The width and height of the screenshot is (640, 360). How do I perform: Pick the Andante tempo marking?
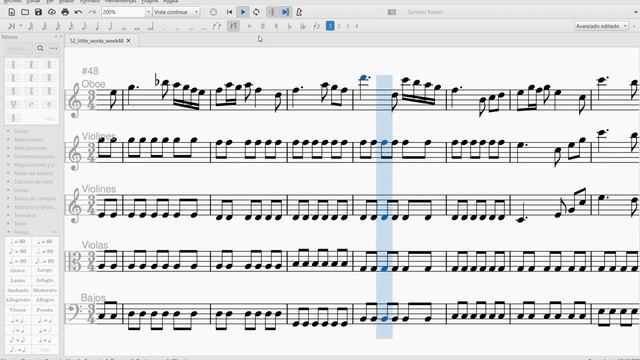tap(18, 290)
